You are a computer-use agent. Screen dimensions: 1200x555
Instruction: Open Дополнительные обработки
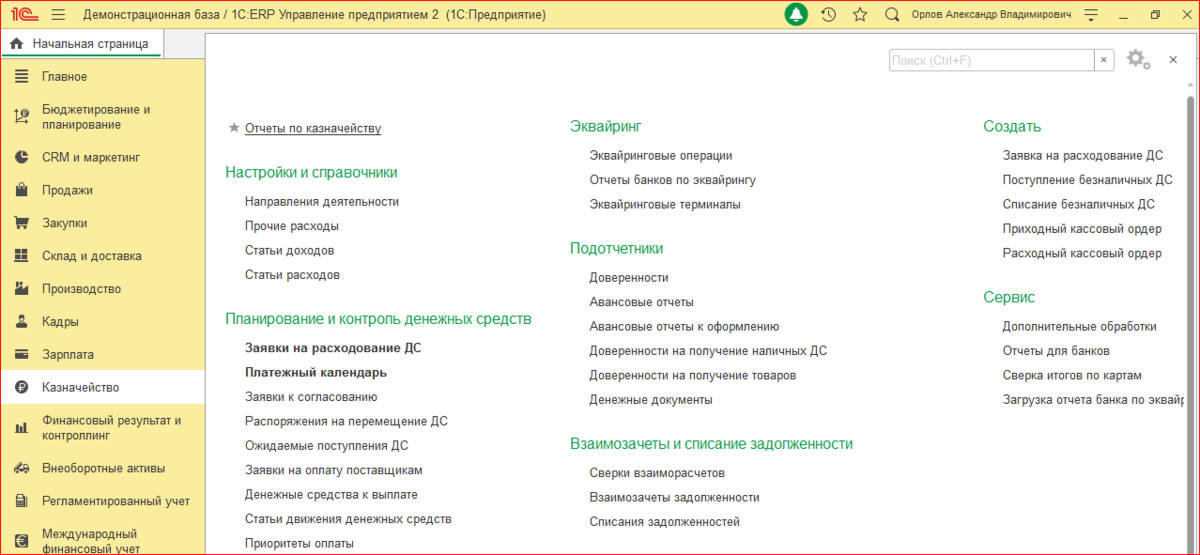(1080, 326)
